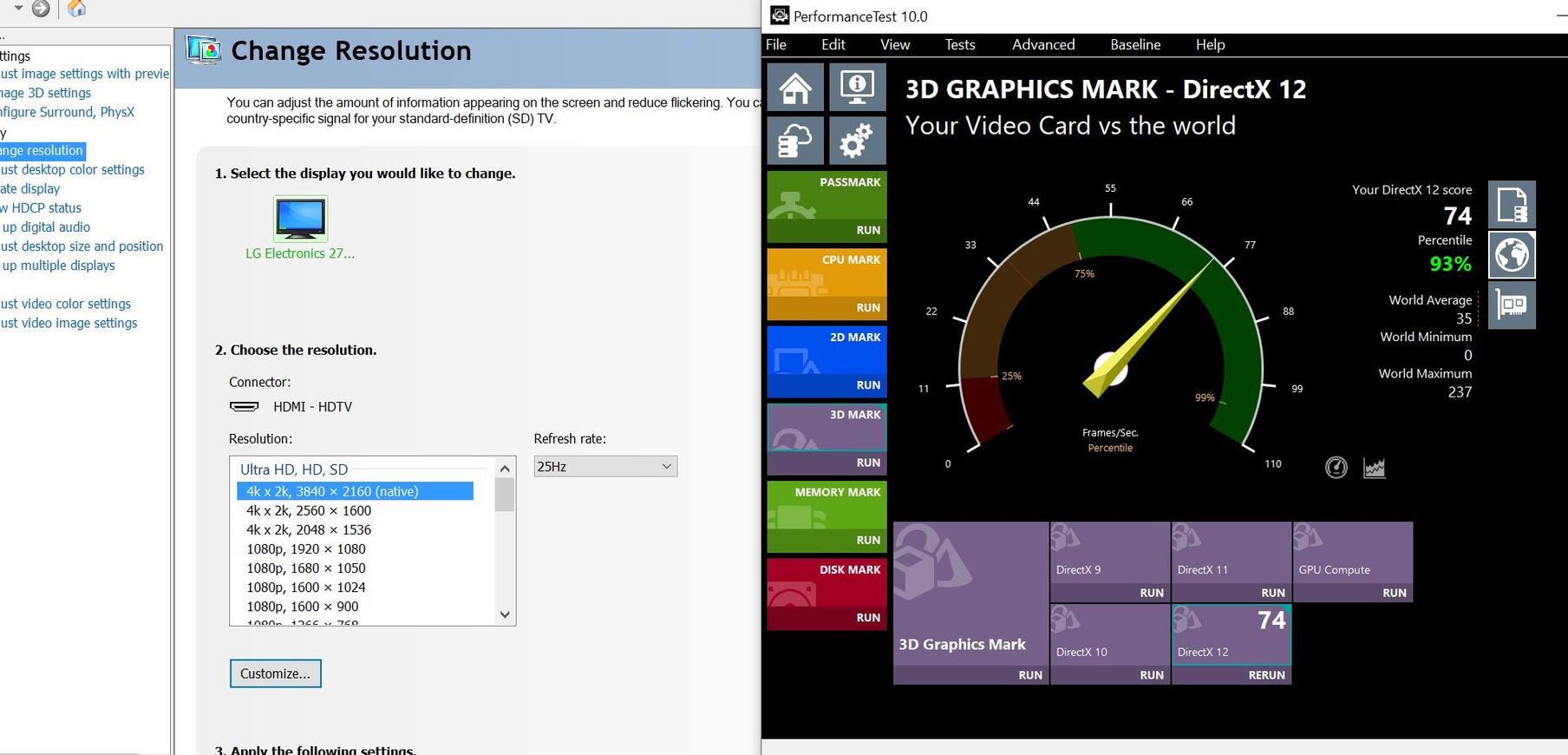Select 1080p, 1680 × 1050 resolution
This screenshot has width=1568, height=755.
pyautogui.click(x=306, y=568)
